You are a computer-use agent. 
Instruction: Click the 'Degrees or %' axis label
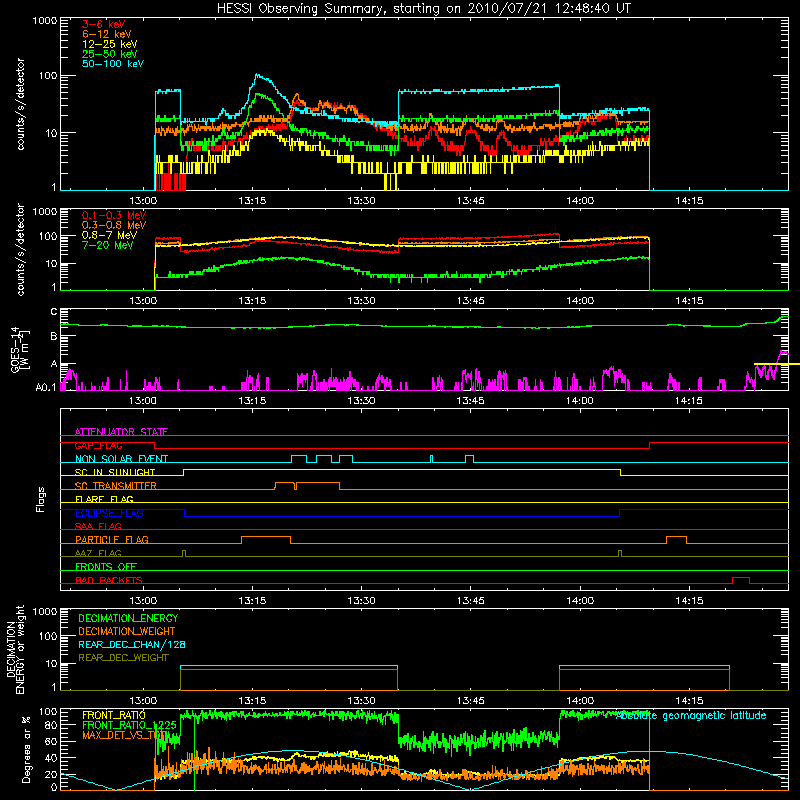pyautogui.click(x=26, y=750)
